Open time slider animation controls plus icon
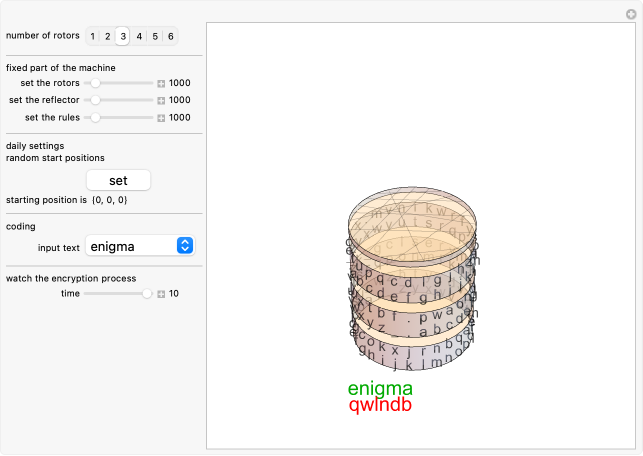Image resolution: width=643 pixels, height=456 pixels. [161, 294]
